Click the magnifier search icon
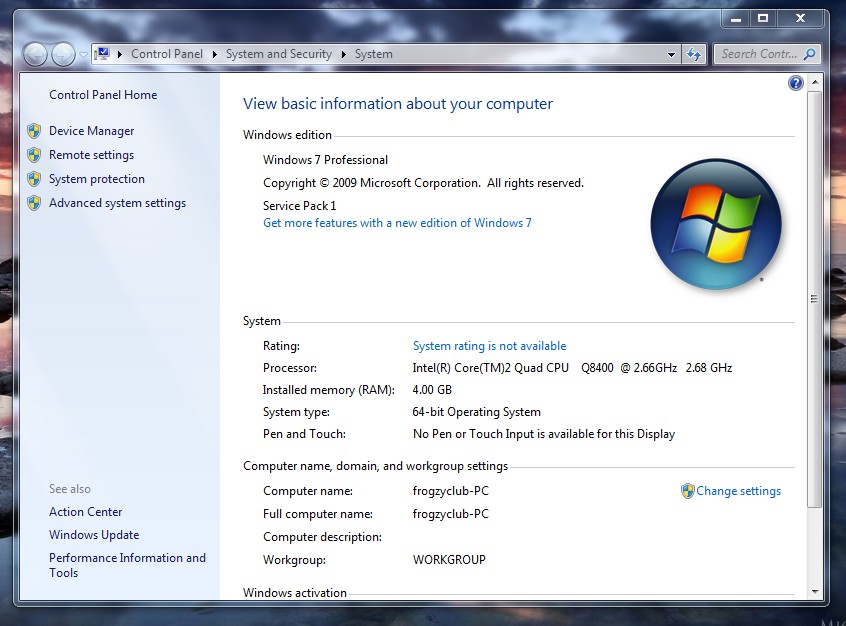The image size is (846, 626). coord(809,54)
